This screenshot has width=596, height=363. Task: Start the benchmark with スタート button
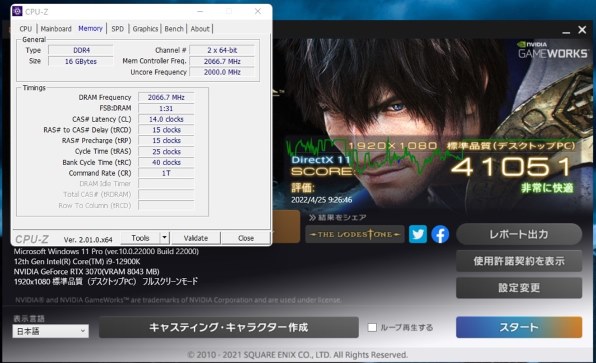click(519, 327)
